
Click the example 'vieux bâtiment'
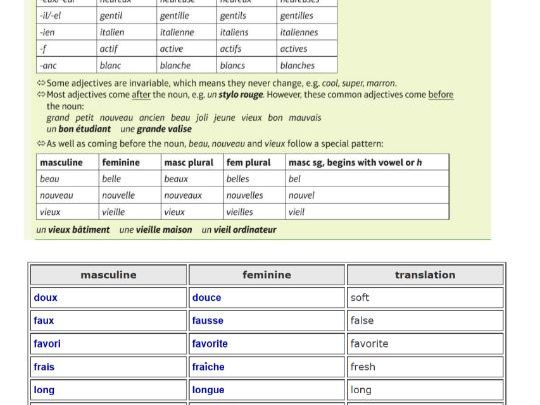[x=79, y=230]
